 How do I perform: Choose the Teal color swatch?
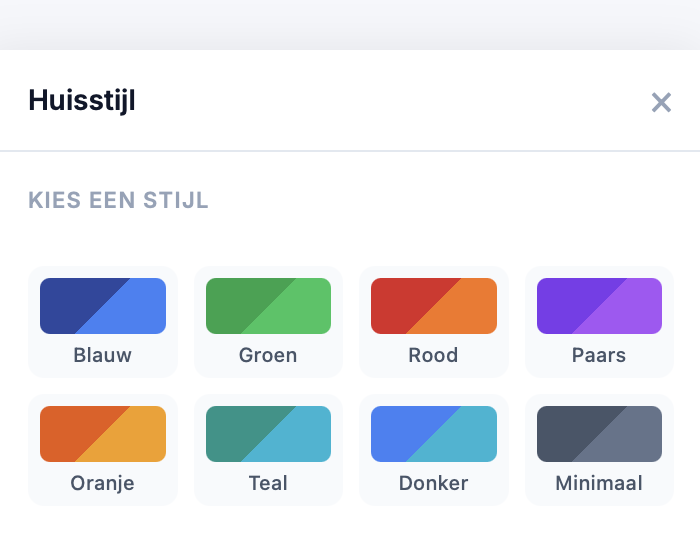268,434
